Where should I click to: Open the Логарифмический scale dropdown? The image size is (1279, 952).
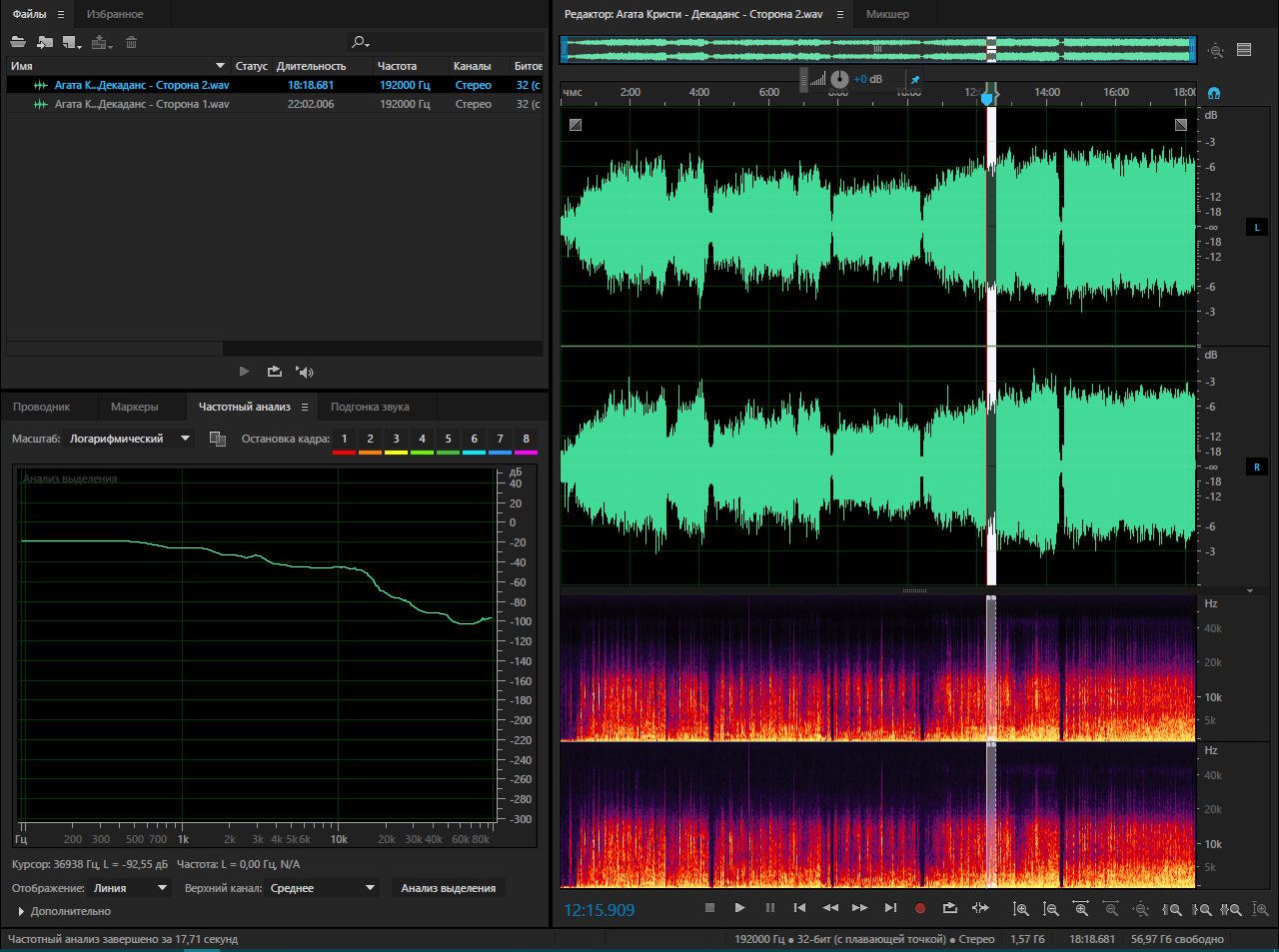[x=129, y=439]
